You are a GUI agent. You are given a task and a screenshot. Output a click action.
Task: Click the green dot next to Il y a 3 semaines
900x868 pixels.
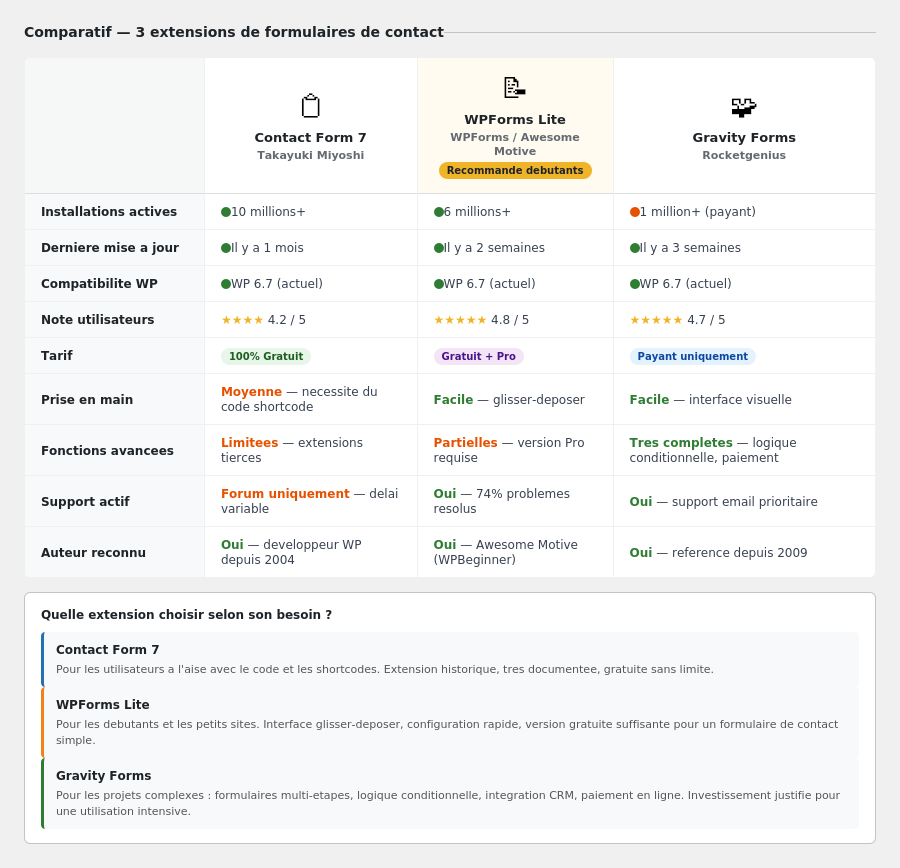tap(634, 248)
